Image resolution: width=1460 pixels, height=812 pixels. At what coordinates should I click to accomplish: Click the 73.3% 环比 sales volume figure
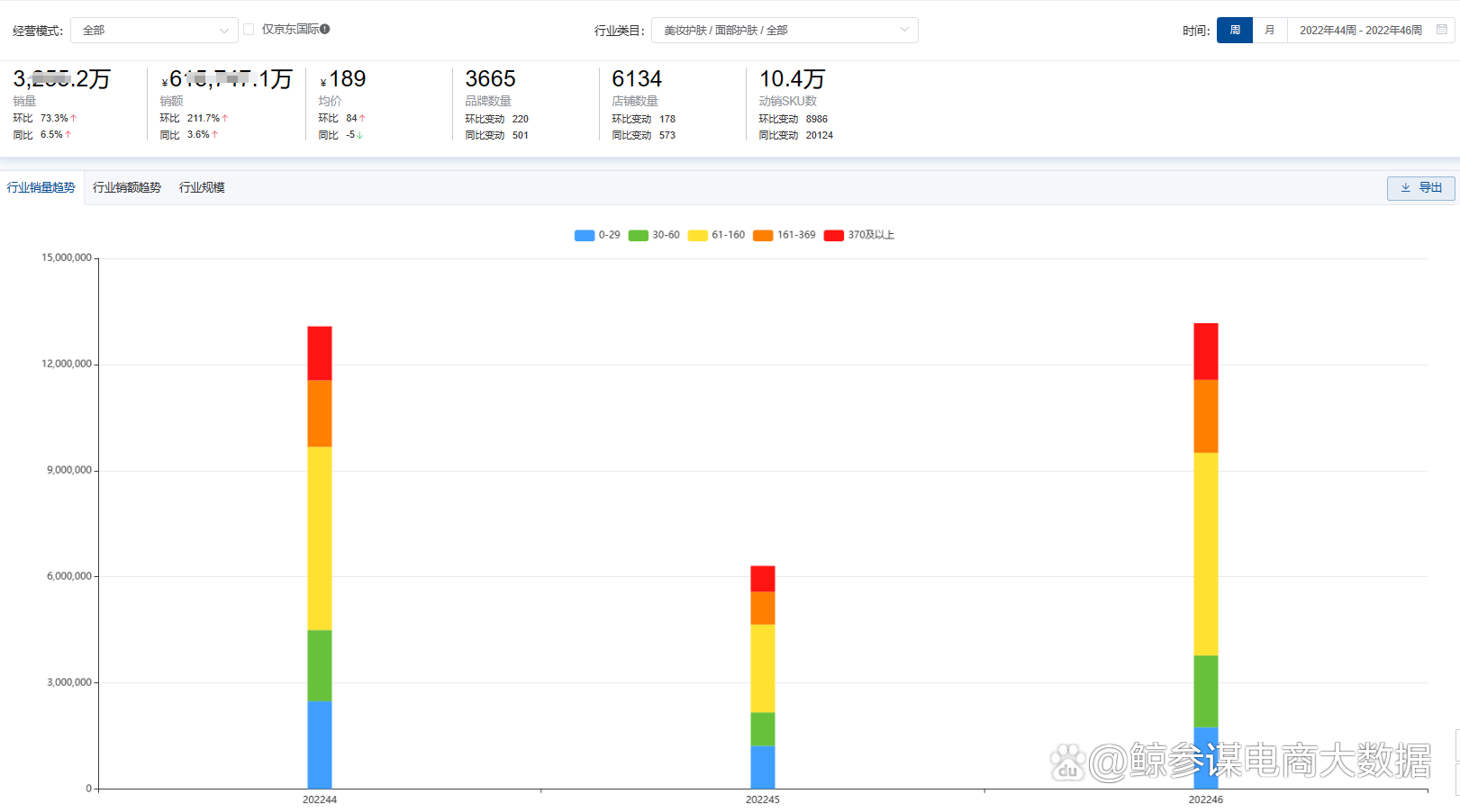tap(54, 118)
